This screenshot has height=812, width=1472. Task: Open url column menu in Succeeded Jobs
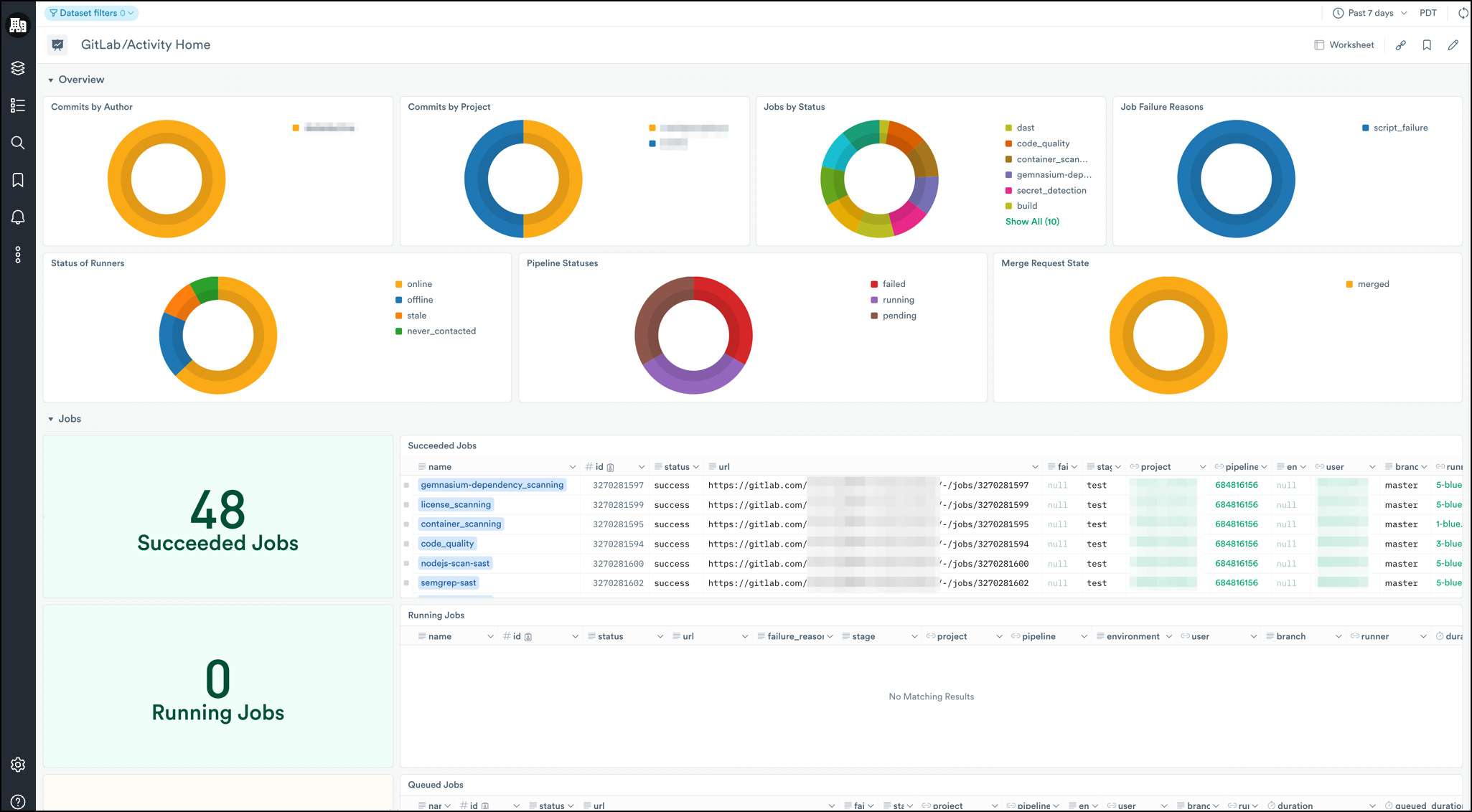click(x=1035, y=467)
